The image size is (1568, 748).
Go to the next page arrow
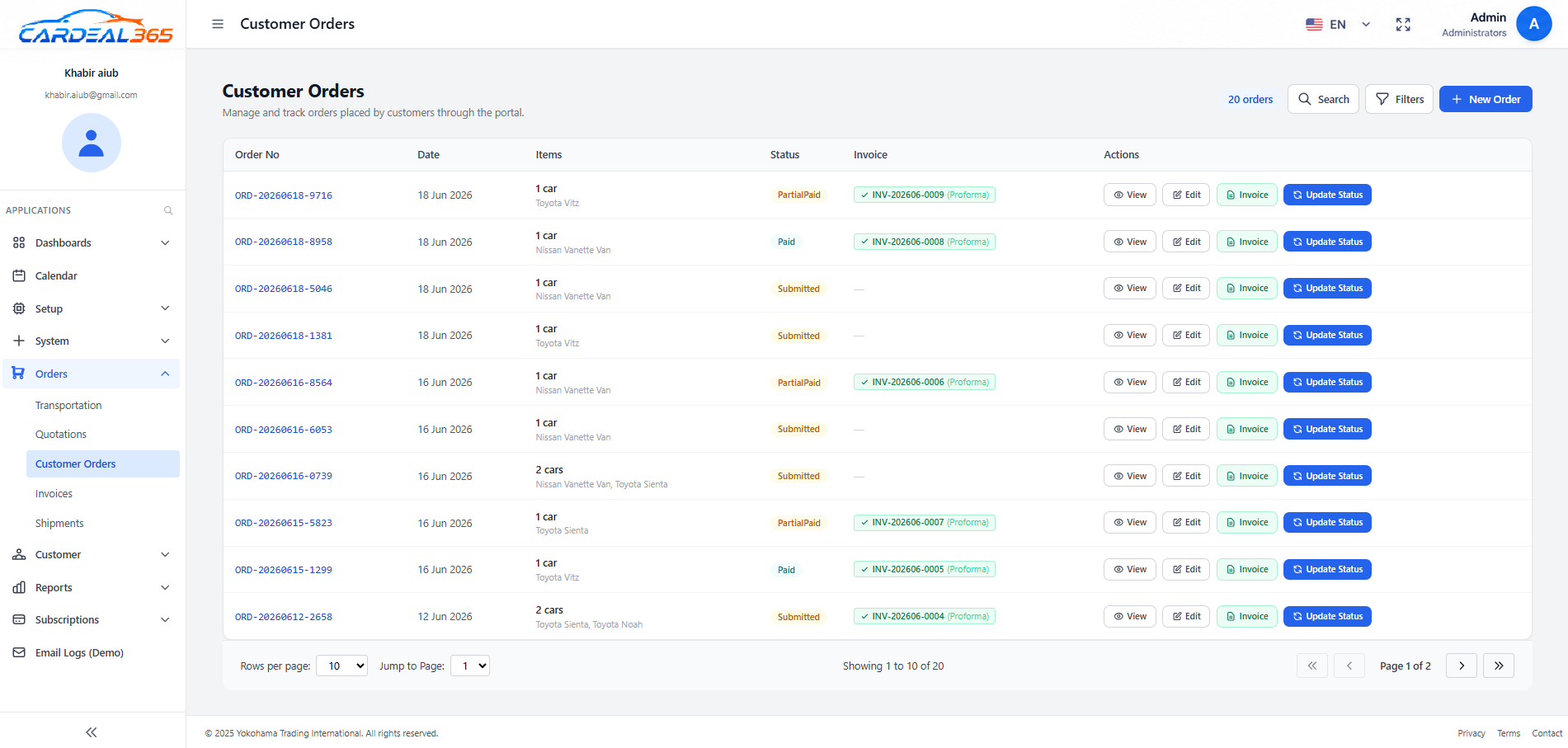click(x=1462, y=666)
